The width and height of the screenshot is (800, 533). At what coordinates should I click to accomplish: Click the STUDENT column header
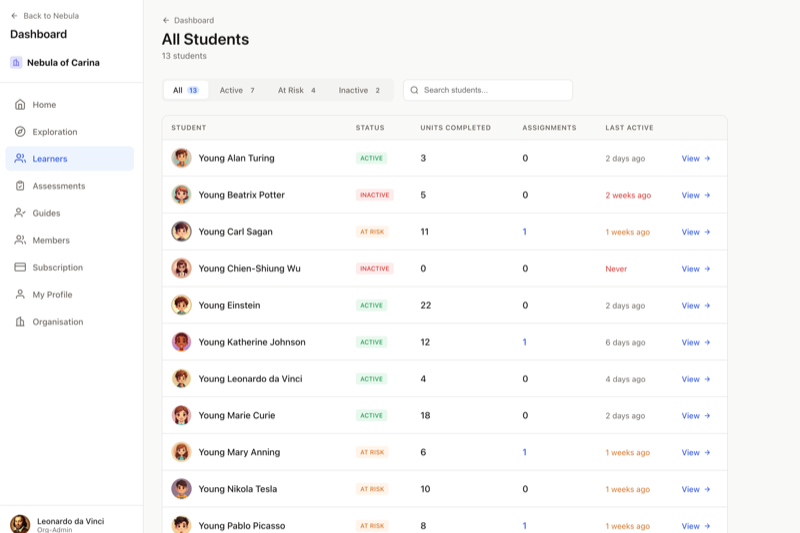click(189, 128)
